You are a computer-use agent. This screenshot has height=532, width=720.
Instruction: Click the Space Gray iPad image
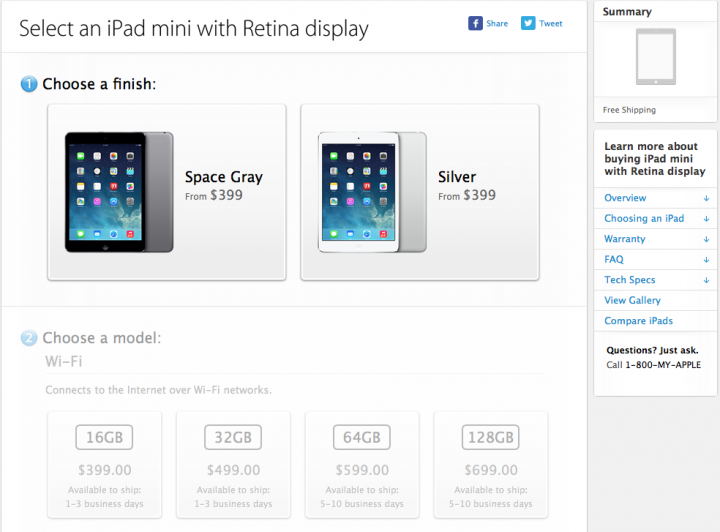click(118, 191)
